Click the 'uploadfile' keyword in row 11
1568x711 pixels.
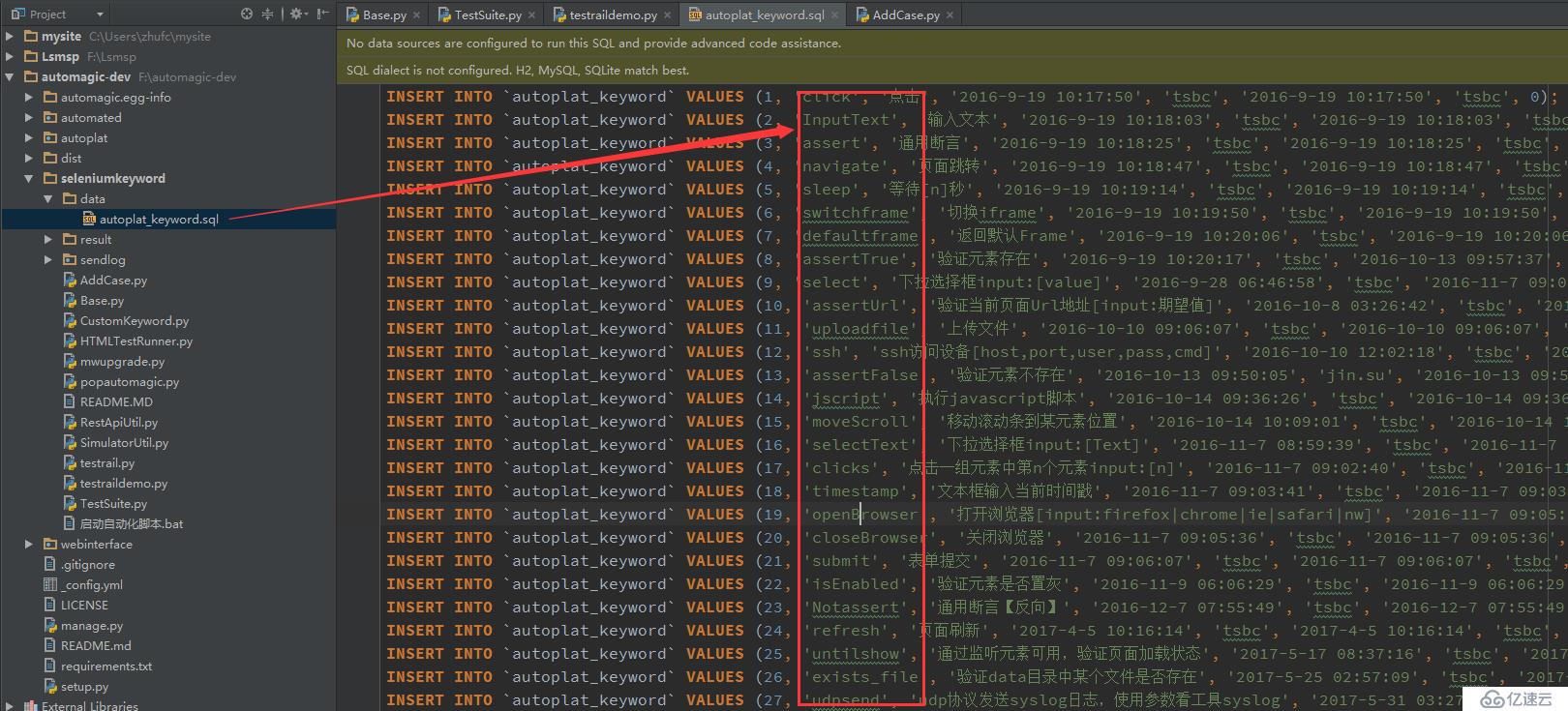[x=859, y=329]
